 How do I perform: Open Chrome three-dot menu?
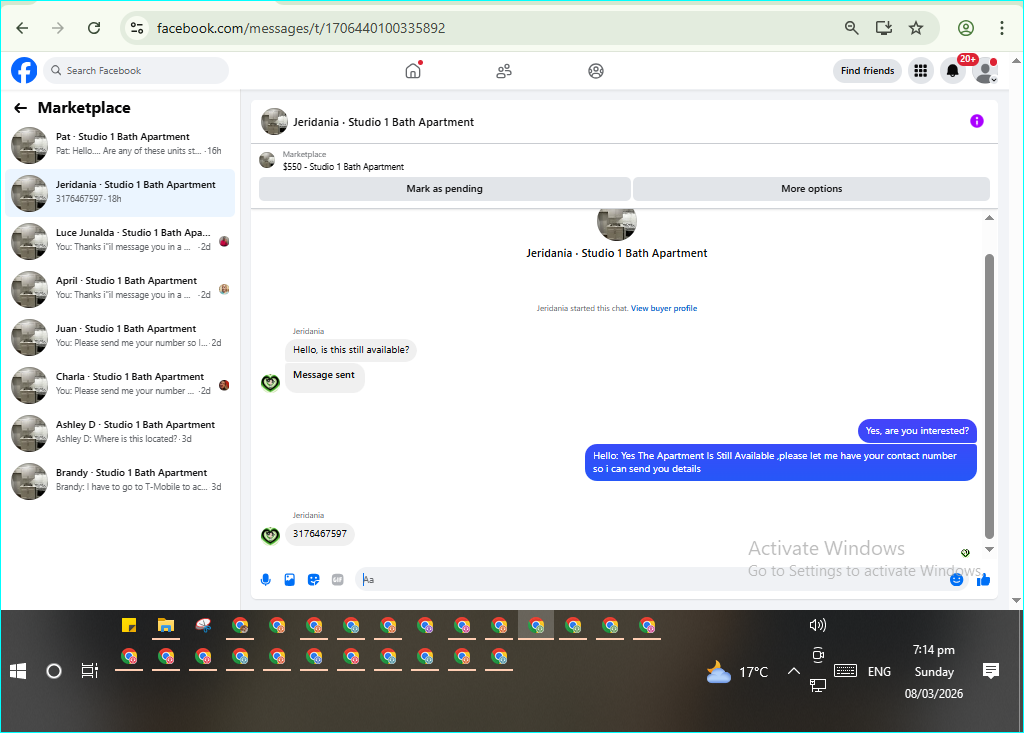(1001, 28)
